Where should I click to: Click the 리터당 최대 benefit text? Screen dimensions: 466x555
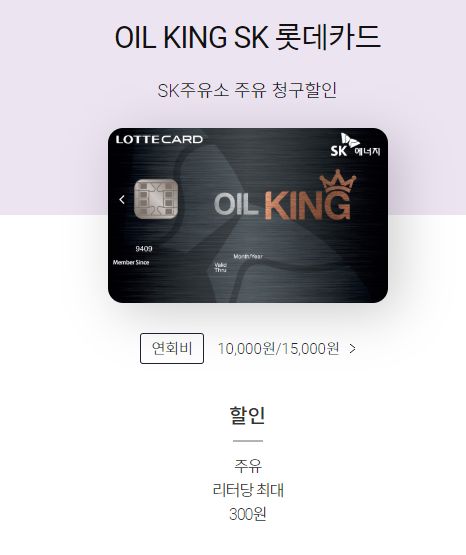click(248, 490)
